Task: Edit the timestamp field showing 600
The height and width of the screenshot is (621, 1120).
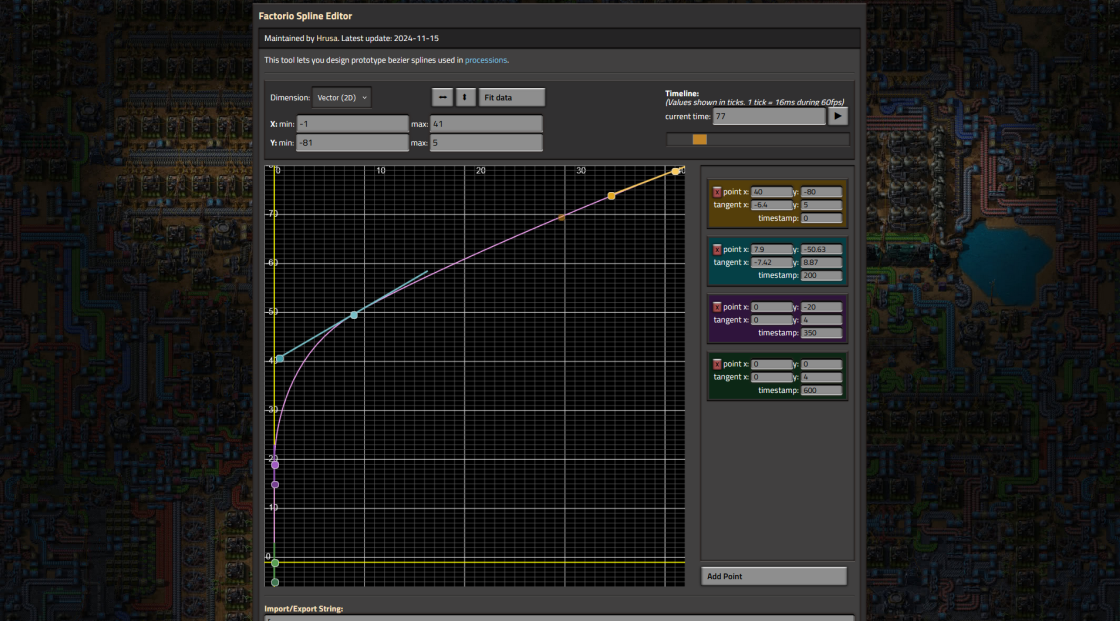Action: click(821, 390)
